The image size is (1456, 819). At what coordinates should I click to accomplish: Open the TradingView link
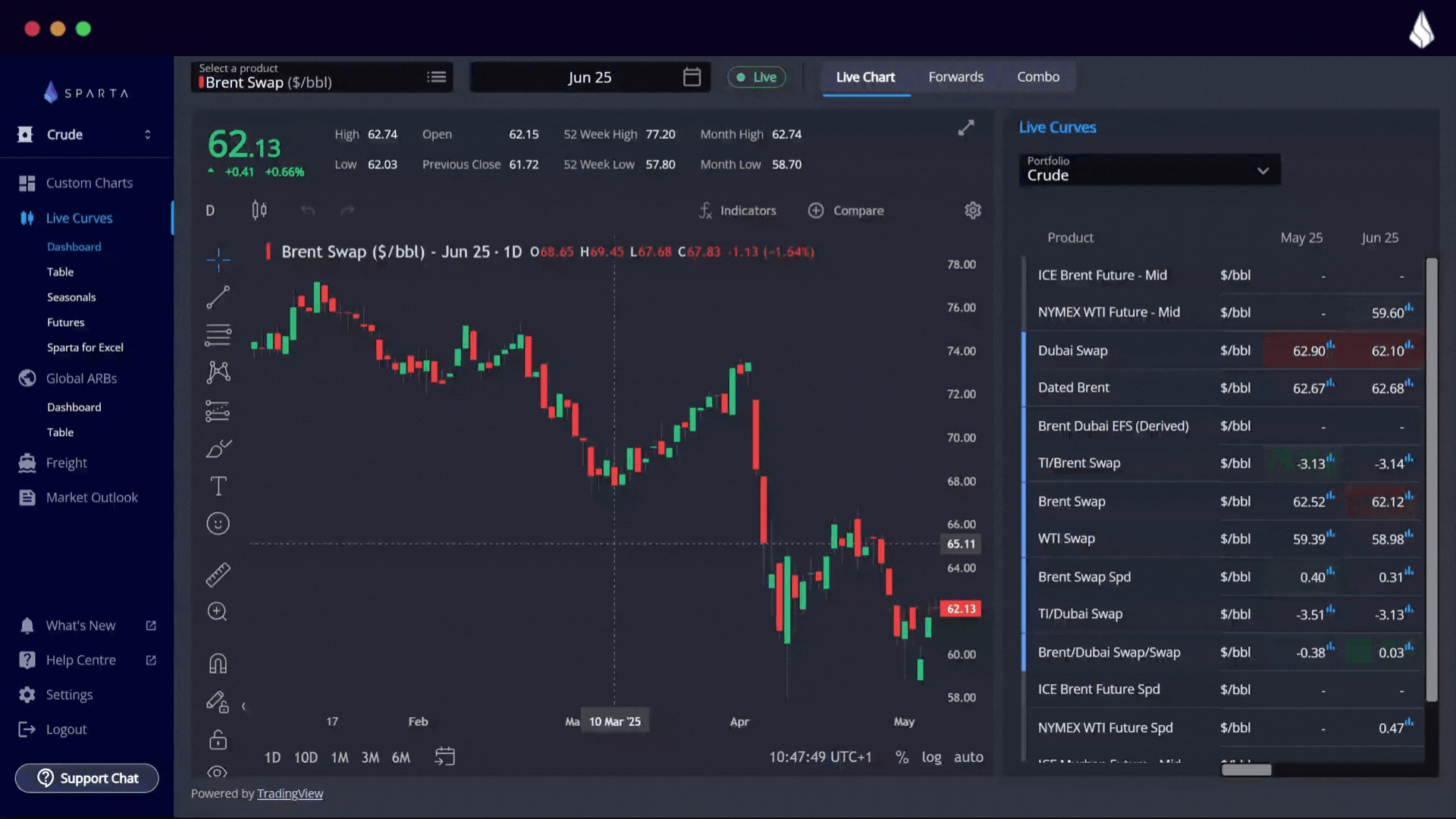click(x=290, y=793)
